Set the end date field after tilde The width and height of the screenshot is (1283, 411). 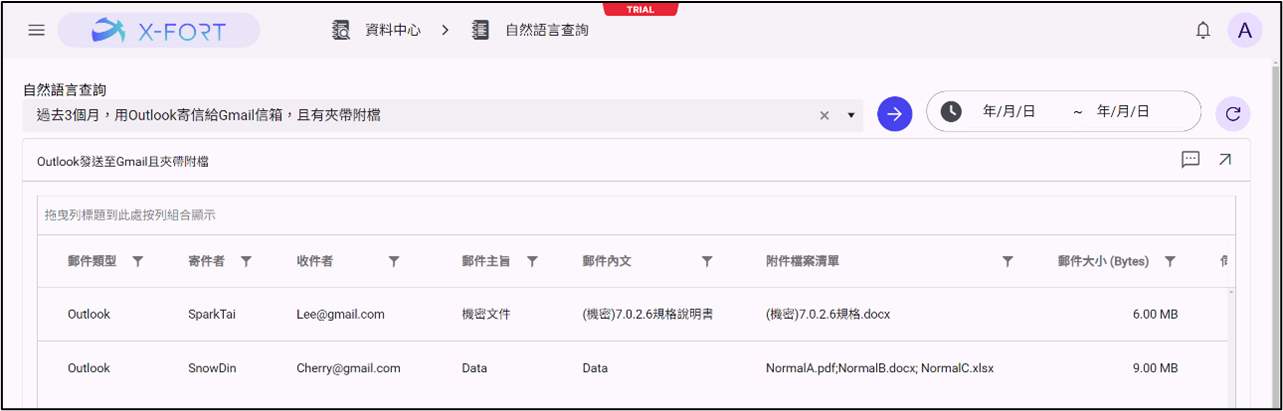[x=1123, y=112]
